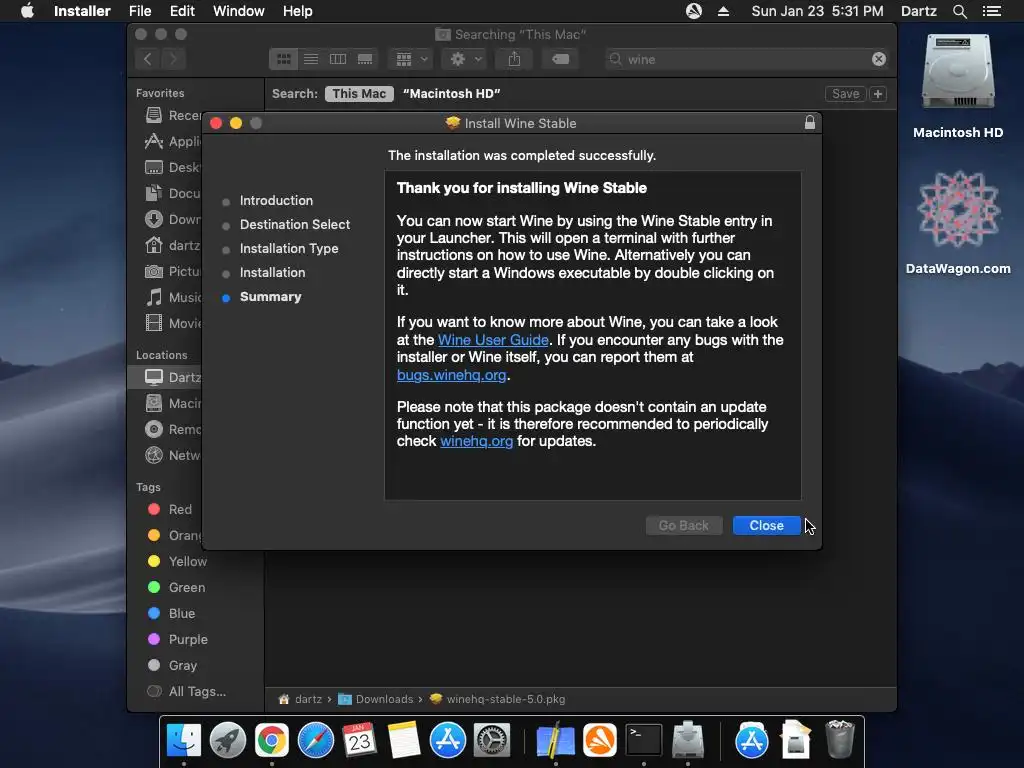Click the Introduction step in installer sidebar
The image size is (1024, 768).
click(x=276, y=200)
